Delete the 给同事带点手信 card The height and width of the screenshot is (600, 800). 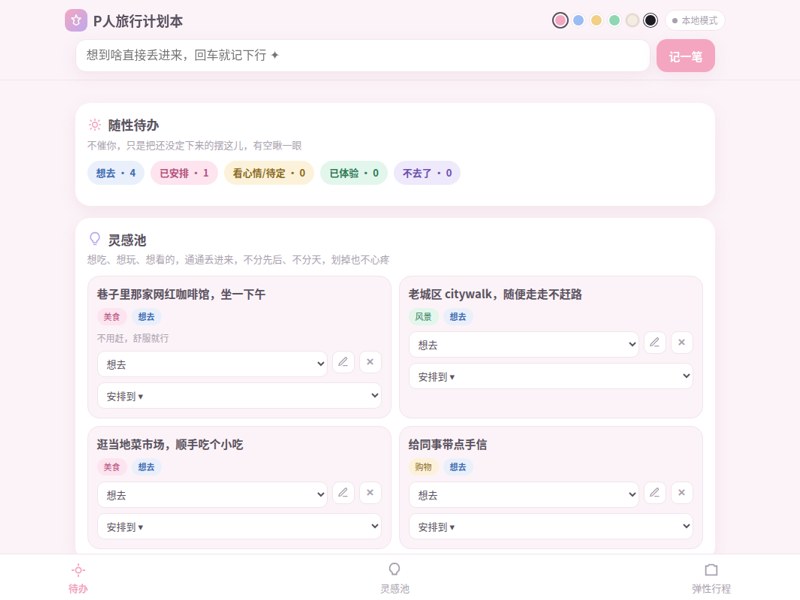[x=682, y=493]
